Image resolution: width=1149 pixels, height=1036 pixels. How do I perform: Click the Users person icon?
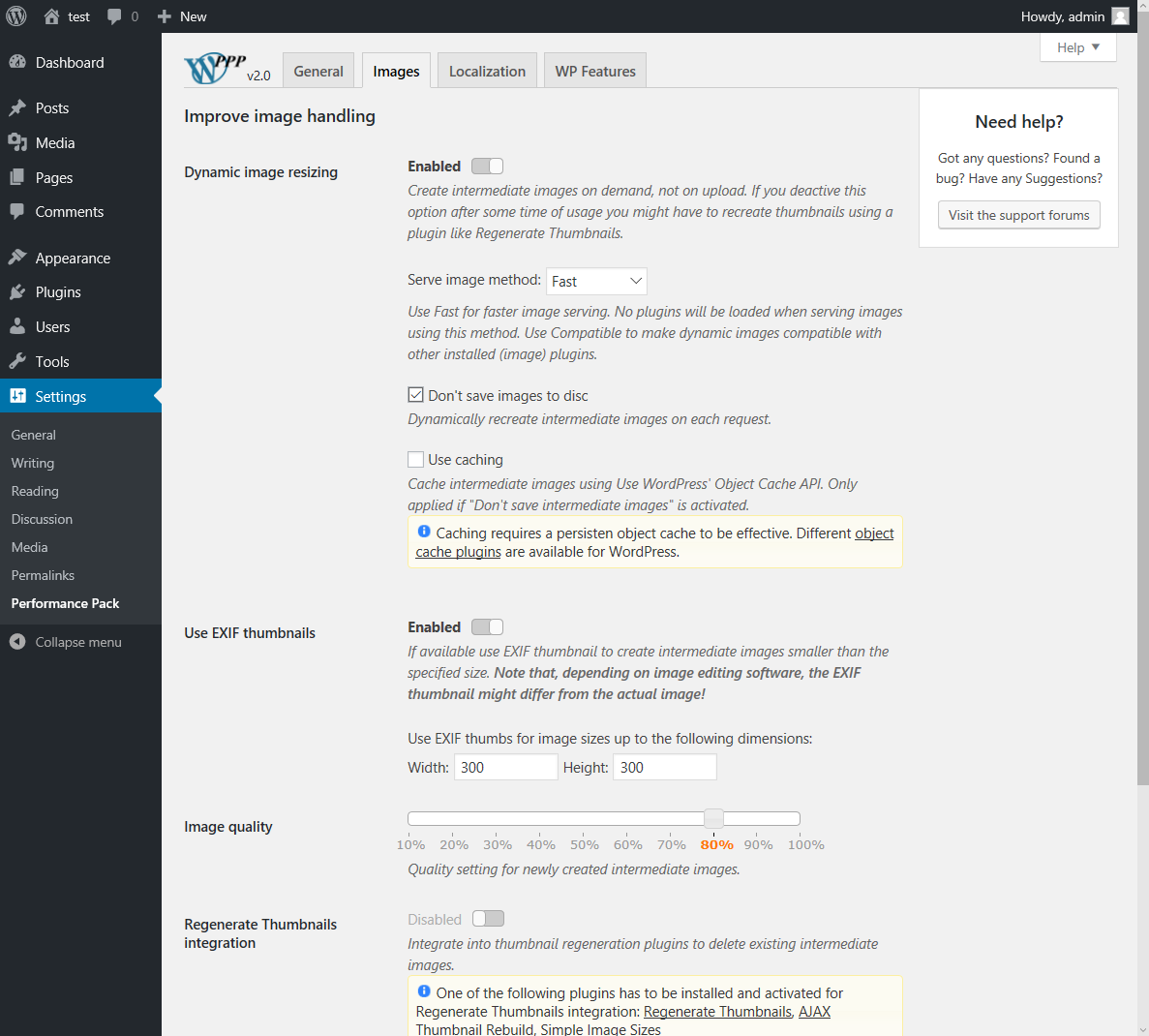coord(17,326)
